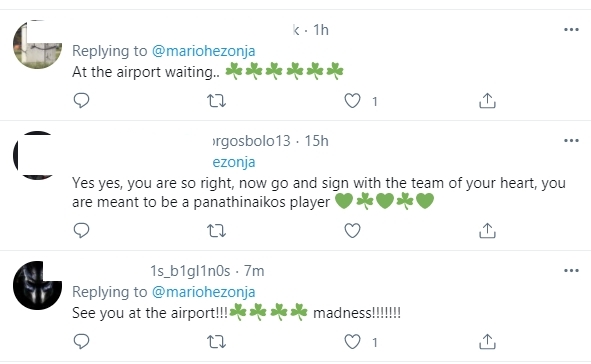Reply to the panathinaikos player tweet
The height and width of the screenshot is (364, 591).
[x=81, y=230]
